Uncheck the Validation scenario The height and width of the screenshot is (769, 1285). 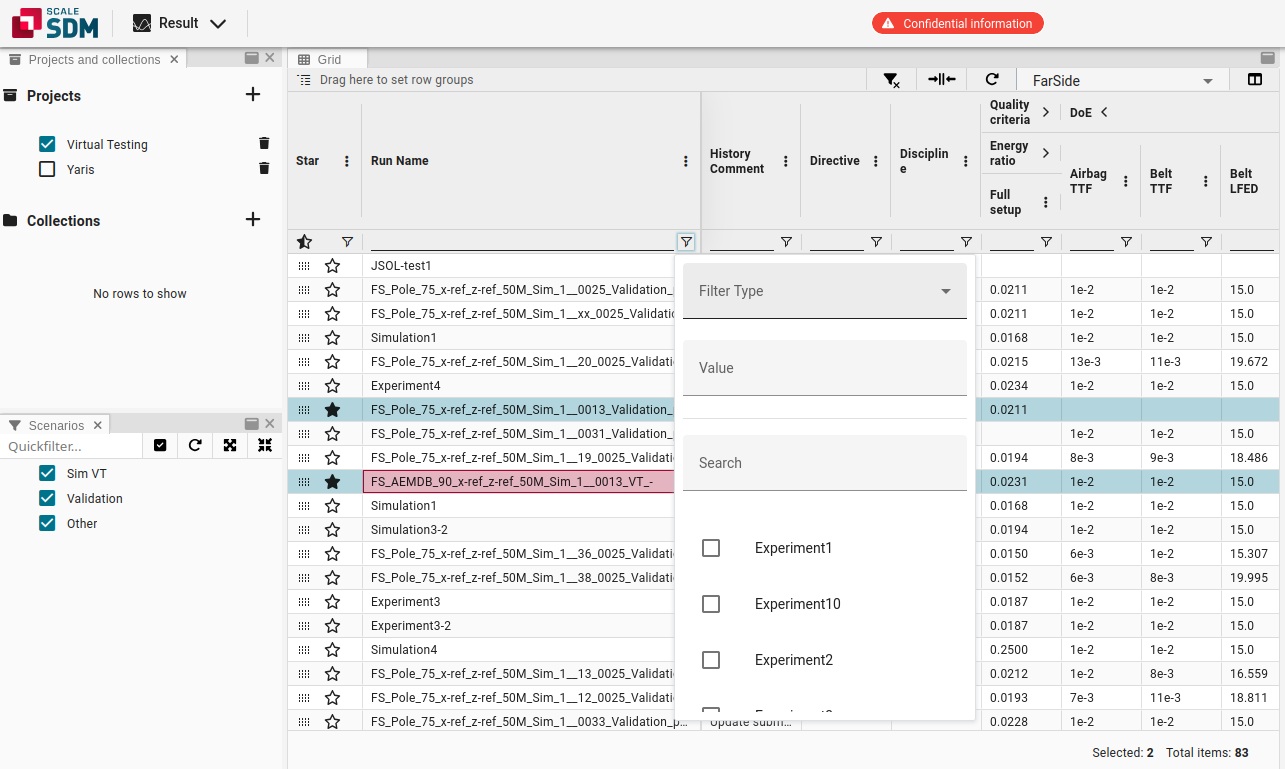click(47, 498)
